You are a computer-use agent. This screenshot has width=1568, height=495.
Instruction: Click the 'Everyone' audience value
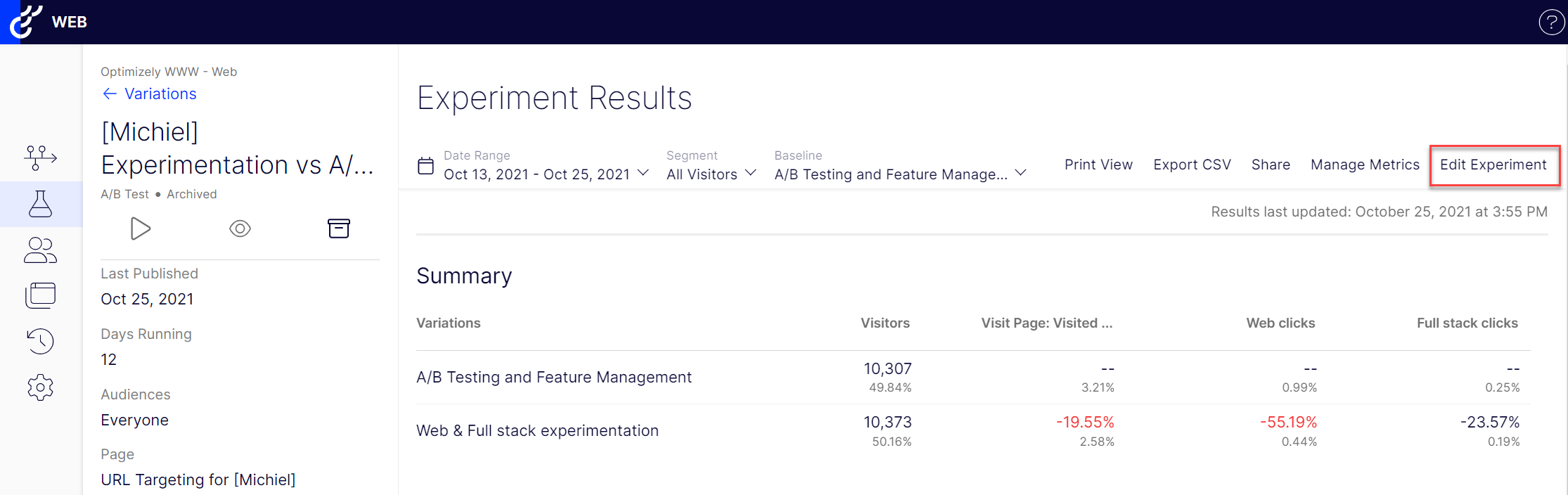pos(134,420)
